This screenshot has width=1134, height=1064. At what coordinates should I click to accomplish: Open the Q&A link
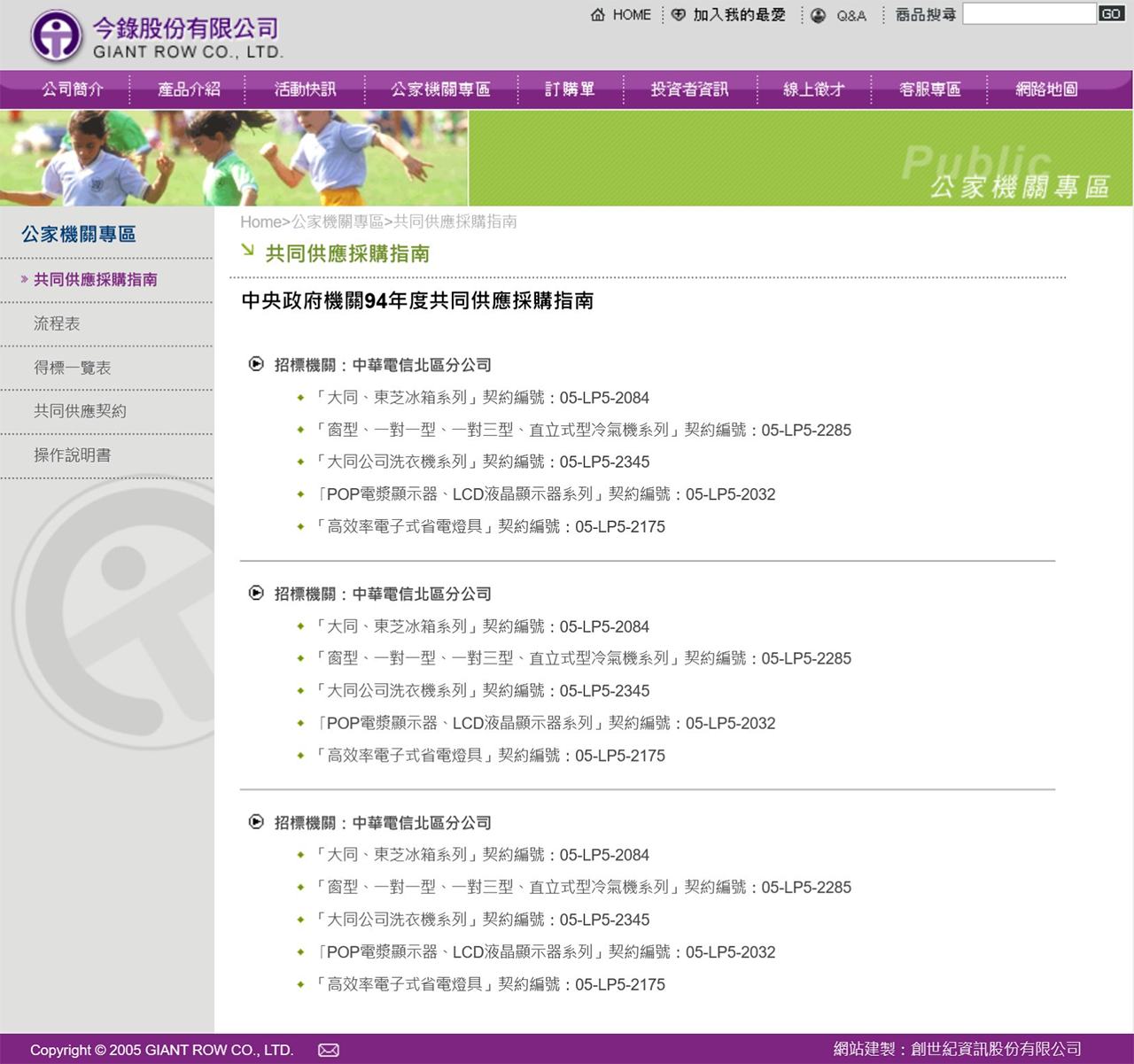click(851, 15)
